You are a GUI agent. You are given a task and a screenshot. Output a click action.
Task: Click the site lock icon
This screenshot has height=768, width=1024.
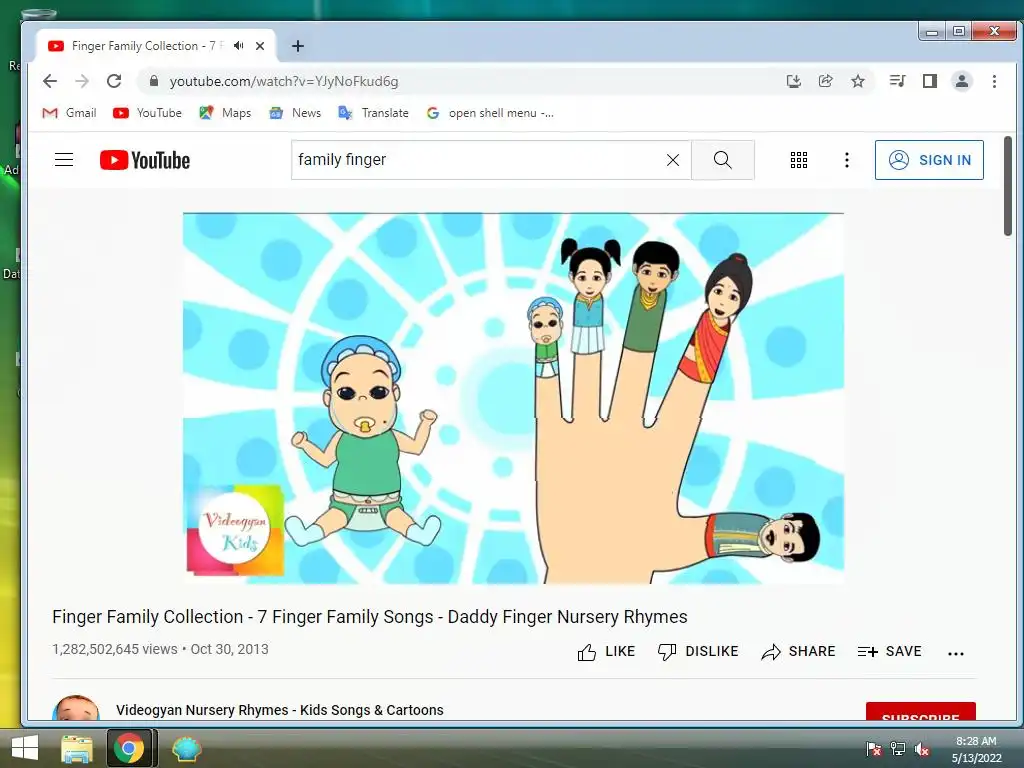(154, 81)
